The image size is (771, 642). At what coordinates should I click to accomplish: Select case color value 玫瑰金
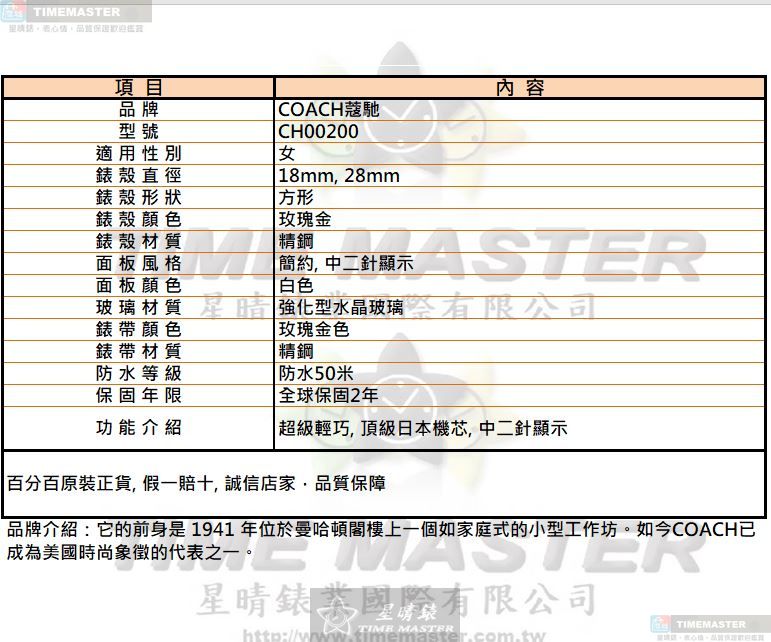click(304, 219)
